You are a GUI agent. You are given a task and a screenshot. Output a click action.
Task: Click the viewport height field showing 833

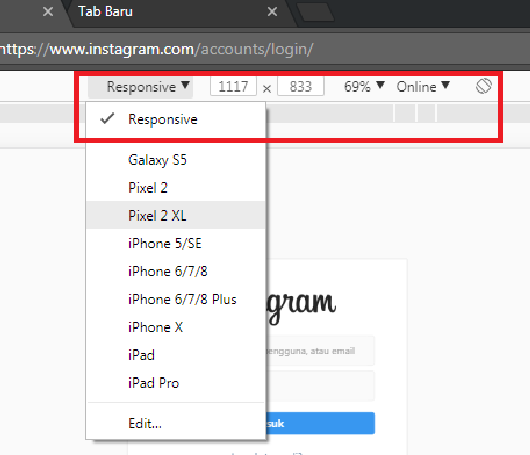(x=300, y=87)
